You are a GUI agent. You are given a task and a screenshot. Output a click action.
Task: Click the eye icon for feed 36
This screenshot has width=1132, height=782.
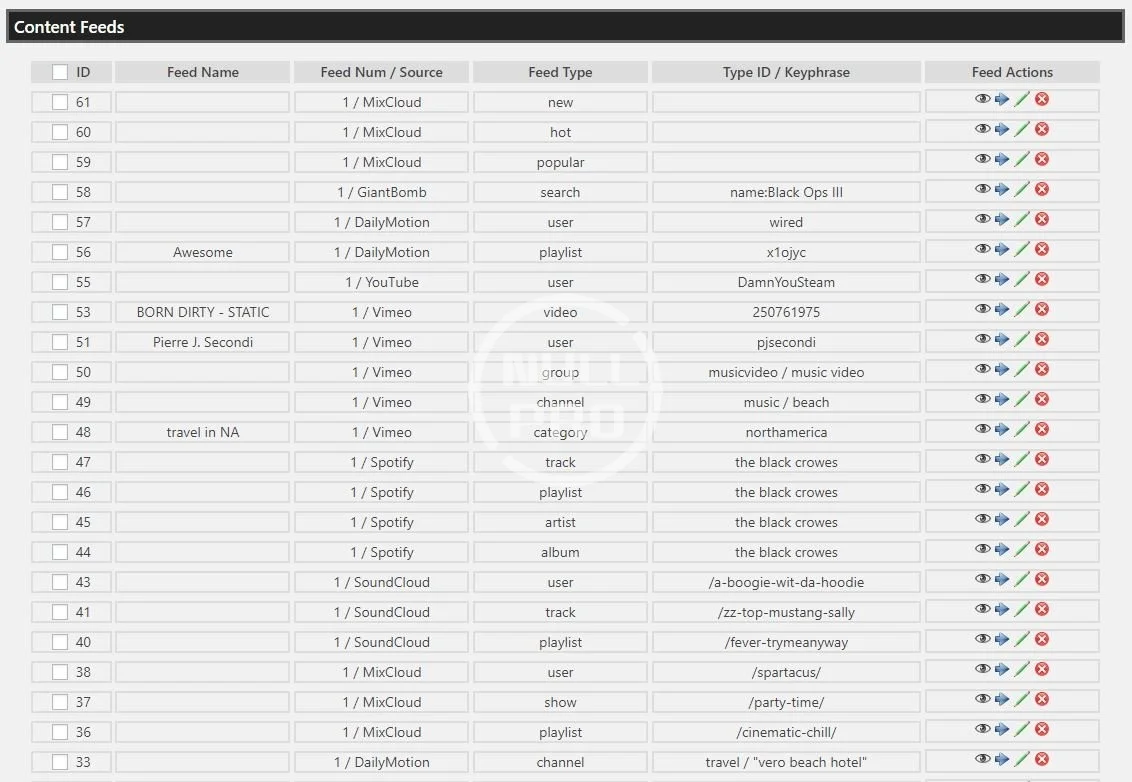pos(982,729)
